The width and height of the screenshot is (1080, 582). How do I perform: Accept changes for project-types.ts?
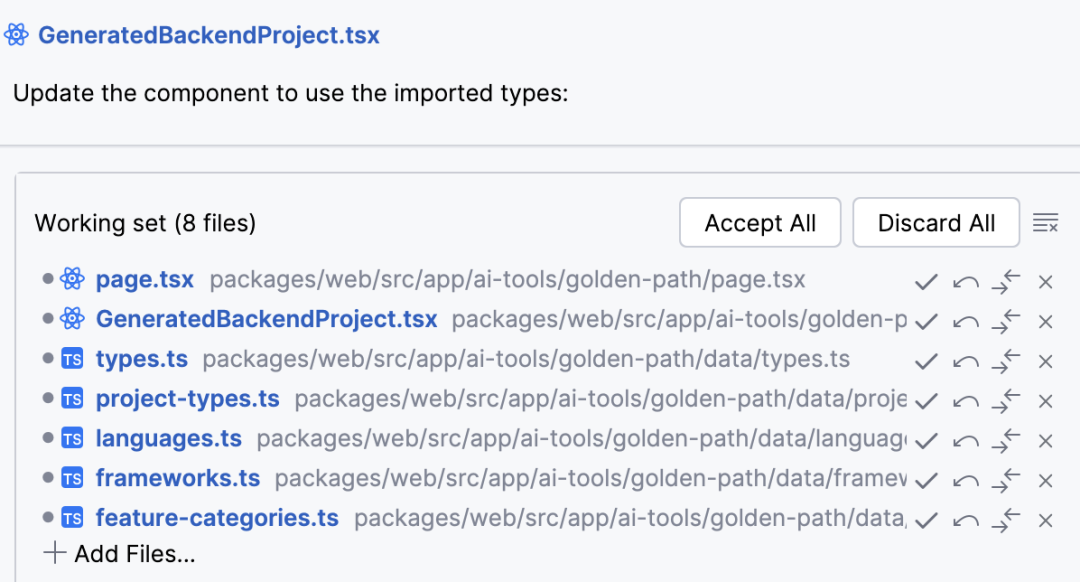(x=926, y=401)
